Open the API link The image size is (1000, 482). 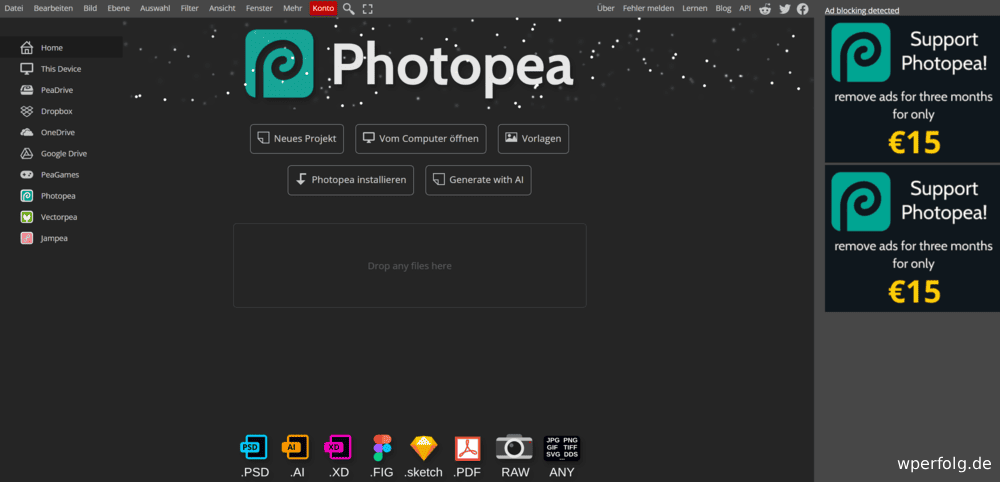point(745,8)
